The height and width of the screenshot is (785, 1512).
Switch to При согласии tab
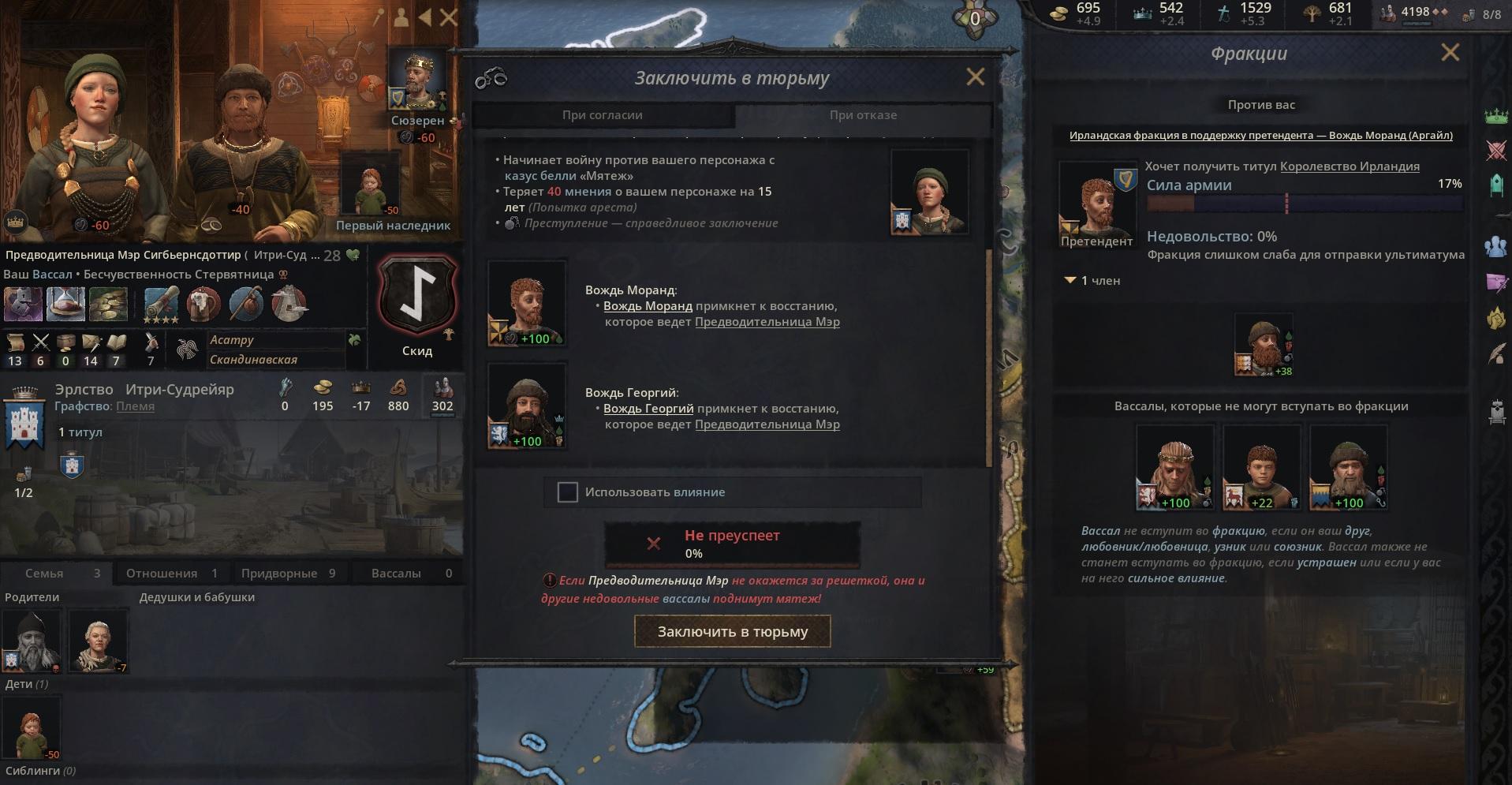point(603,115)
